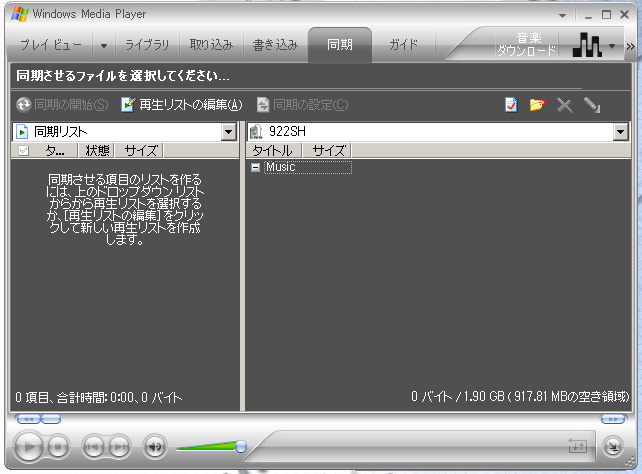Click the delete X icon in sync toolbar
This screenshot has width=642, height=474.
(564, 105)
